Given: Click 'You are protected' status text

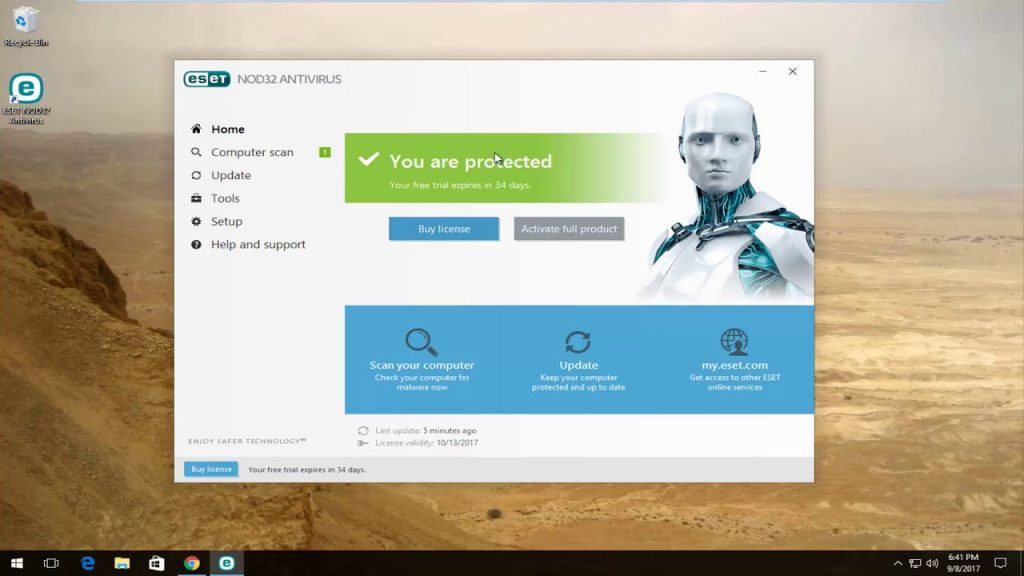Looking at the screenshot, I should [x=470, y=161].
